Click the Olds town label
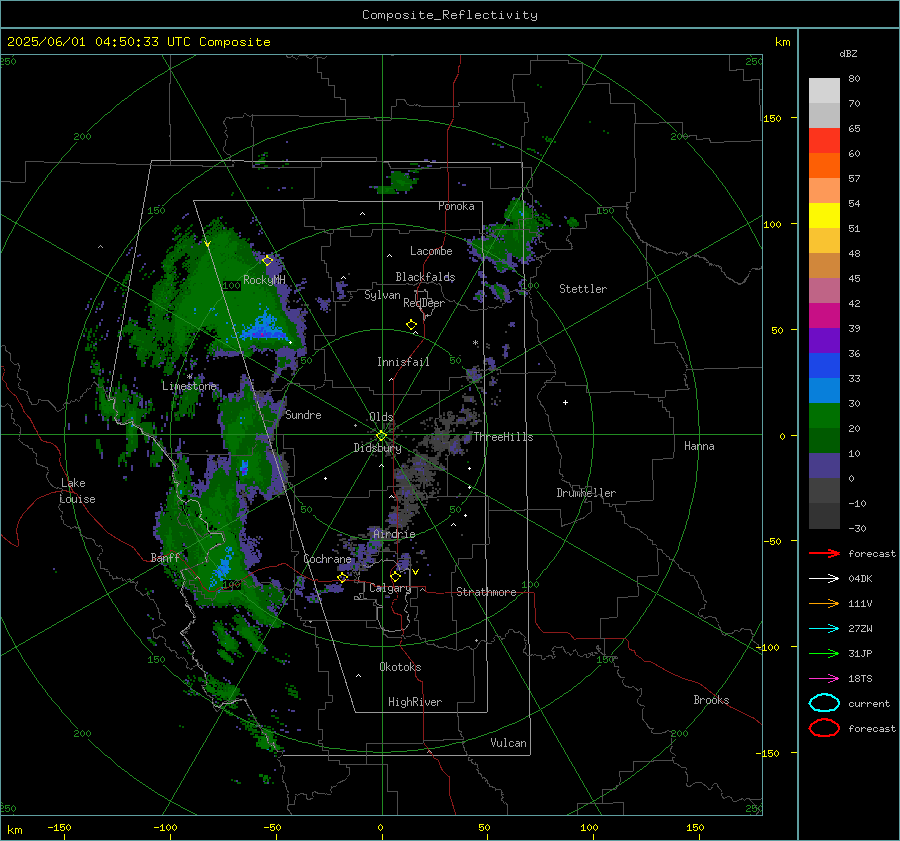The image size is (900, 841). pos(381,417)
